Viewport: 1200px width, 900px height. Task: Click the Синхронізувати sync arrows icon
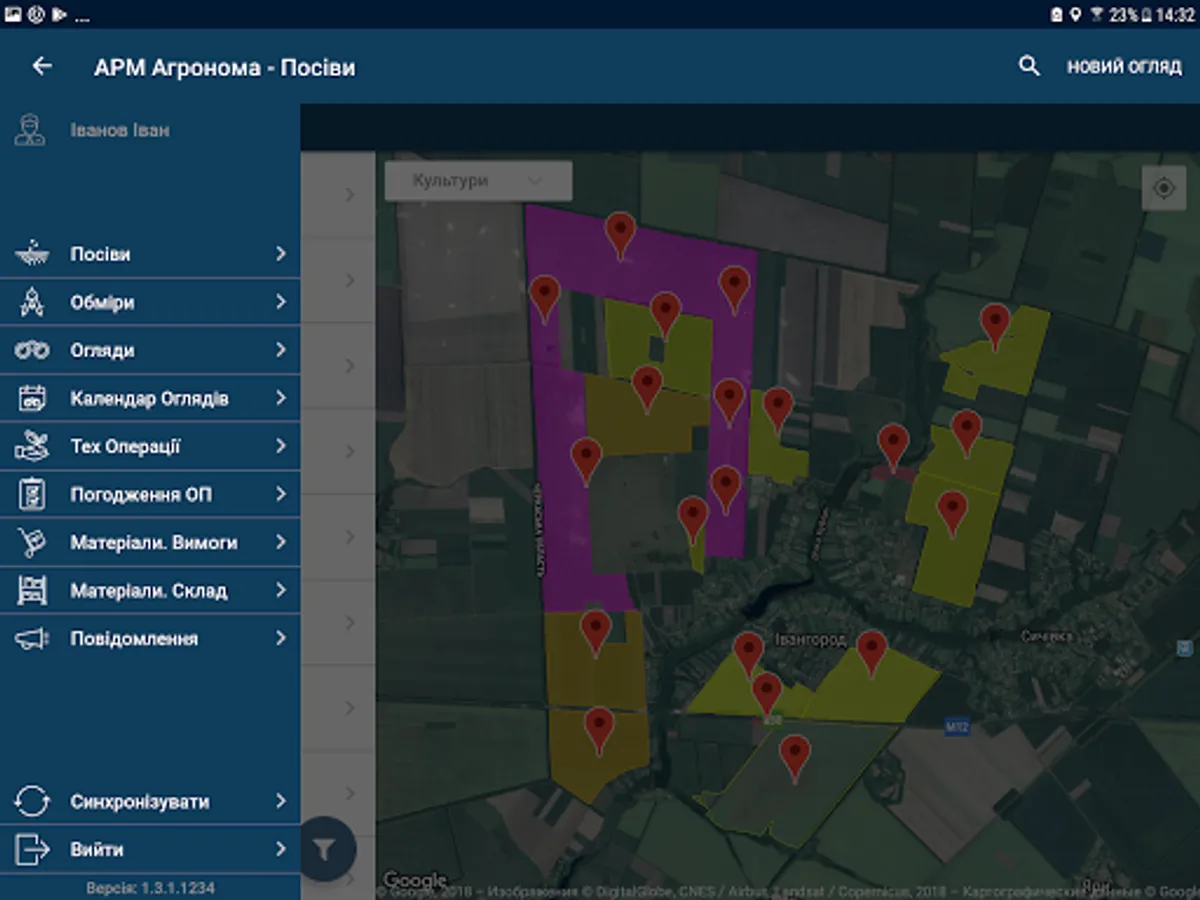tap(33, 802)
